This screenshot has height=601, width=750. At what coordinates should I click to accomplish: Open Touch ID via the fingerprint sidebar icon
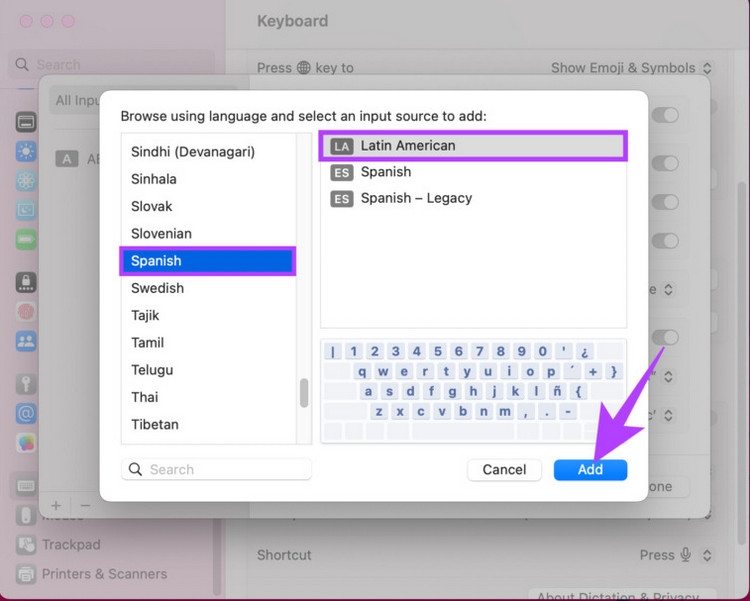point(26,312)
